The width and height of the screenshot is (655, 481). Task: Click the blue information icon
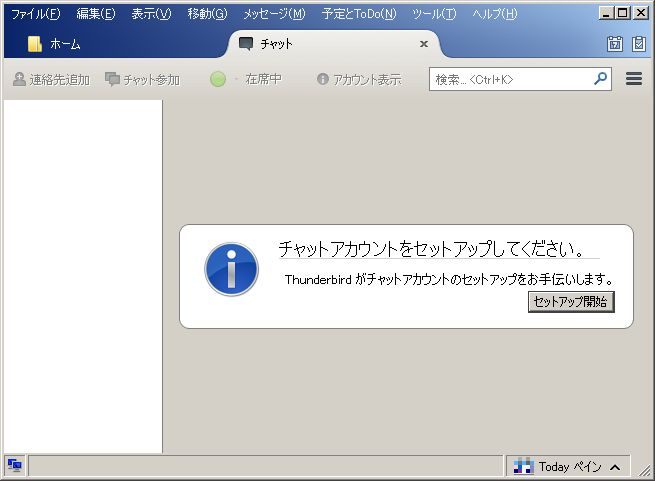[231, 270]
